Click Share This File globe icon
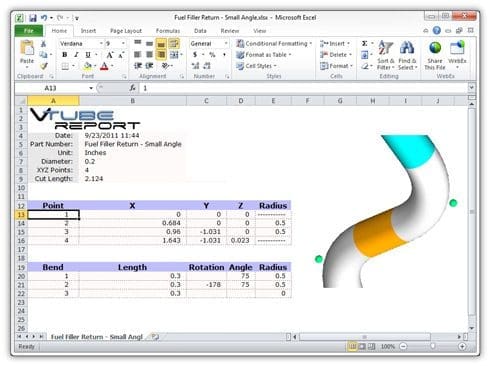The image size is (490, 366). 435,55
